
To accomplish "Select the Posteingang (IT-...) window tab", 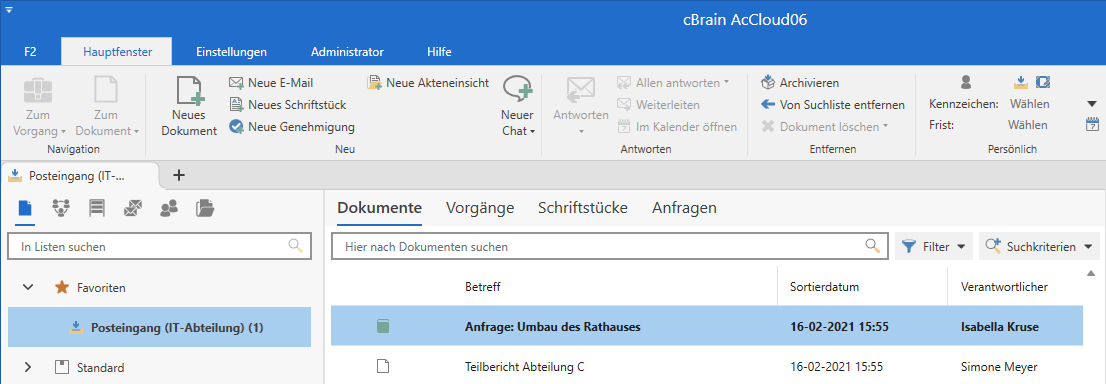I will click(79, 175).
